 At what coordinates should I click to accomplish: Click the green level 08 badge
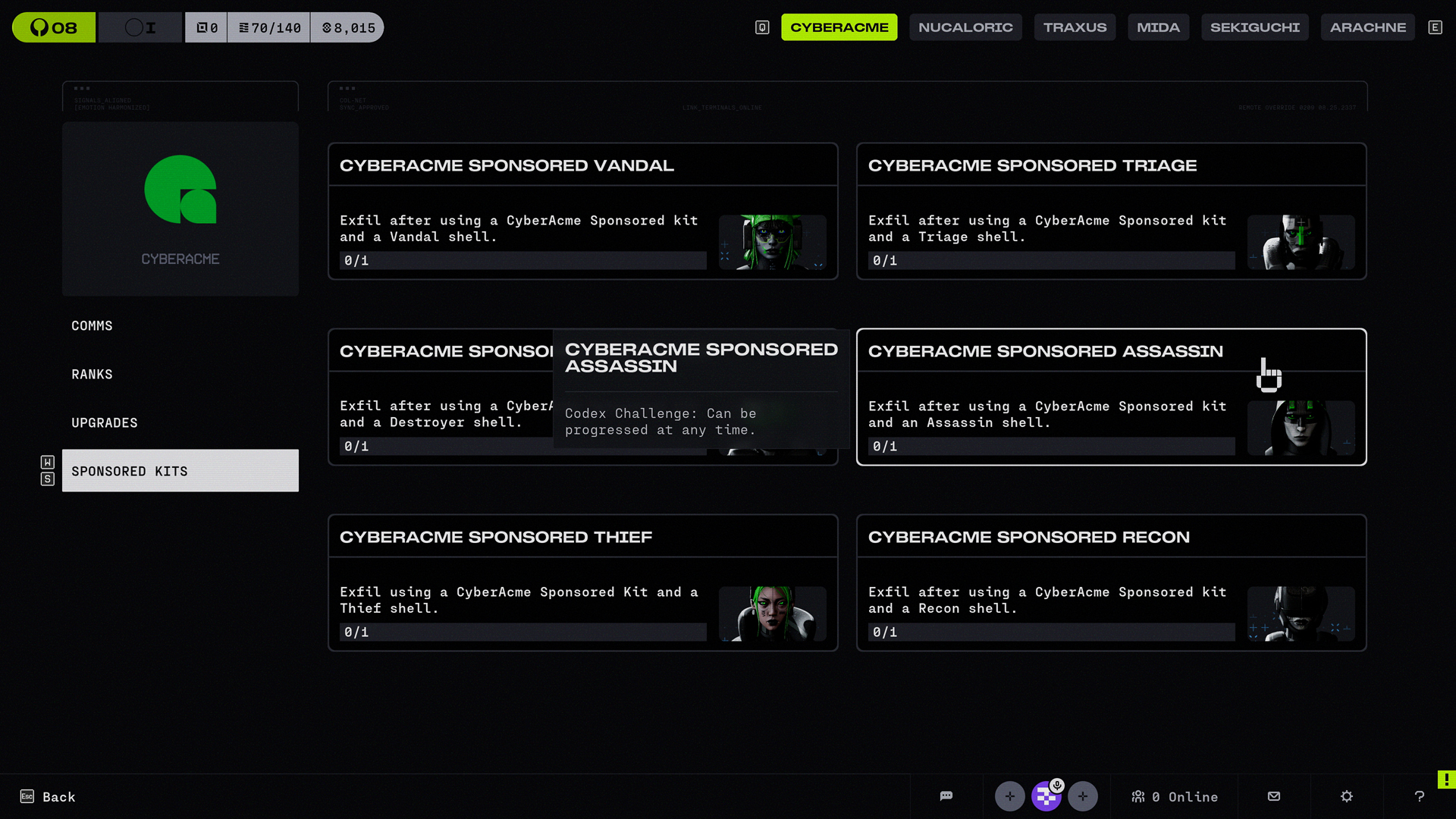click(54, 27)
